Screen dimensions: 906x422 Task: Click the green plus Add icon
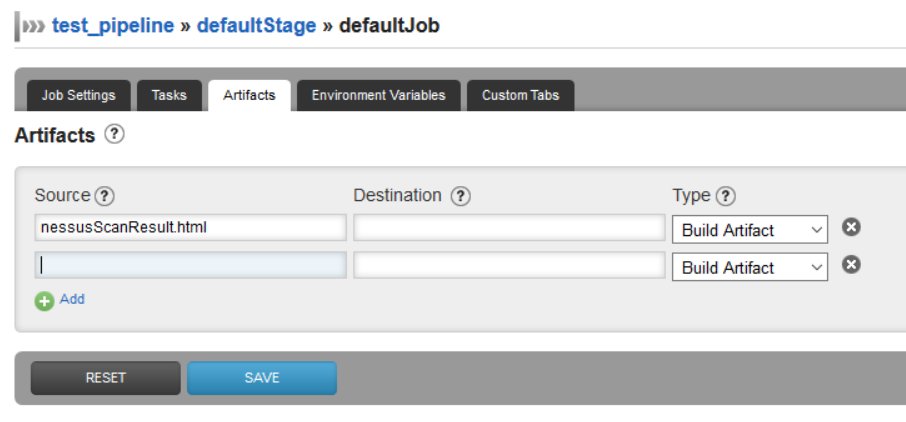[x=44, y=300]
